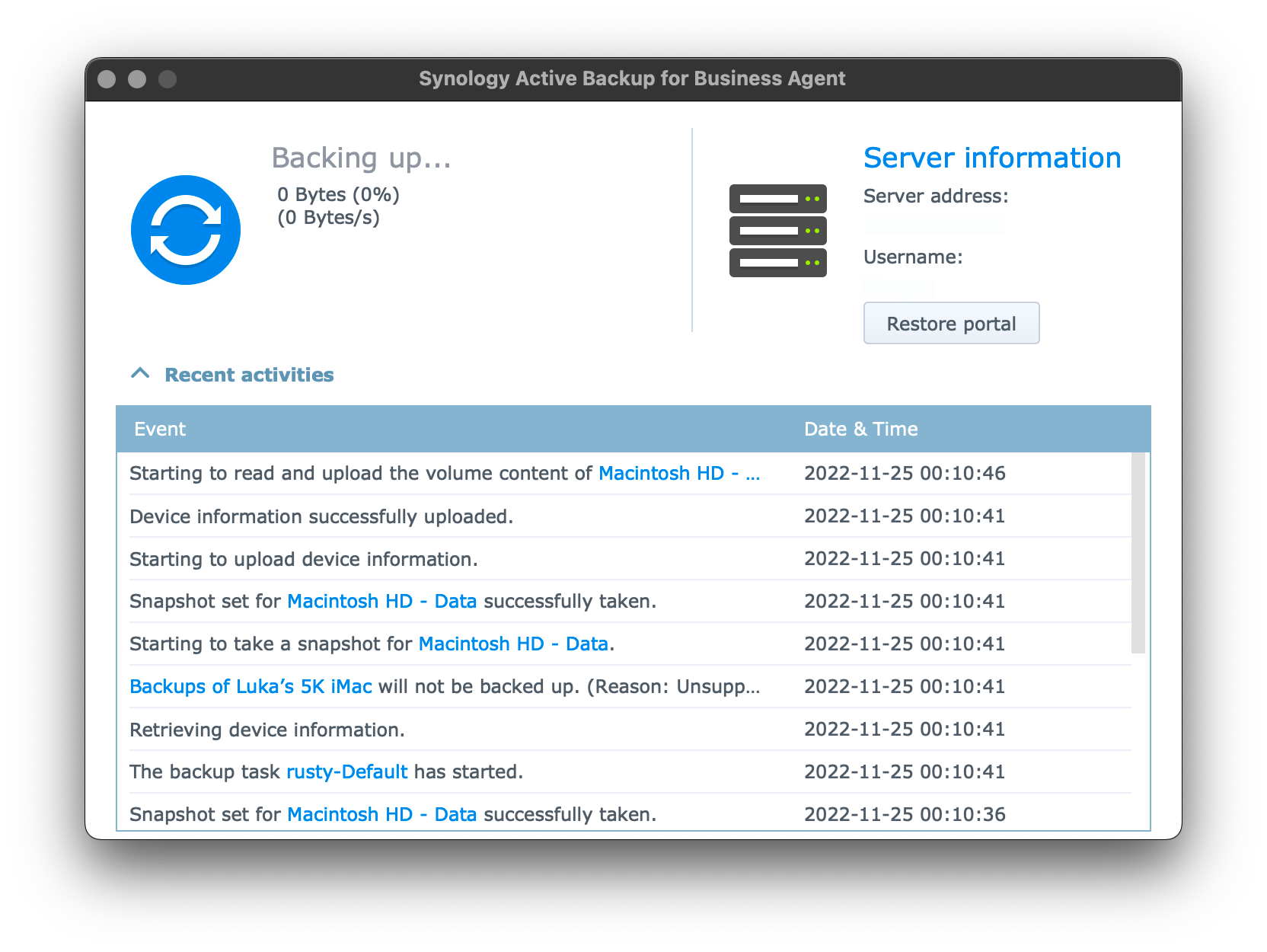Click the blue backup sync status icon
This screenshot has height=952, width=1267.
point(186,230)
